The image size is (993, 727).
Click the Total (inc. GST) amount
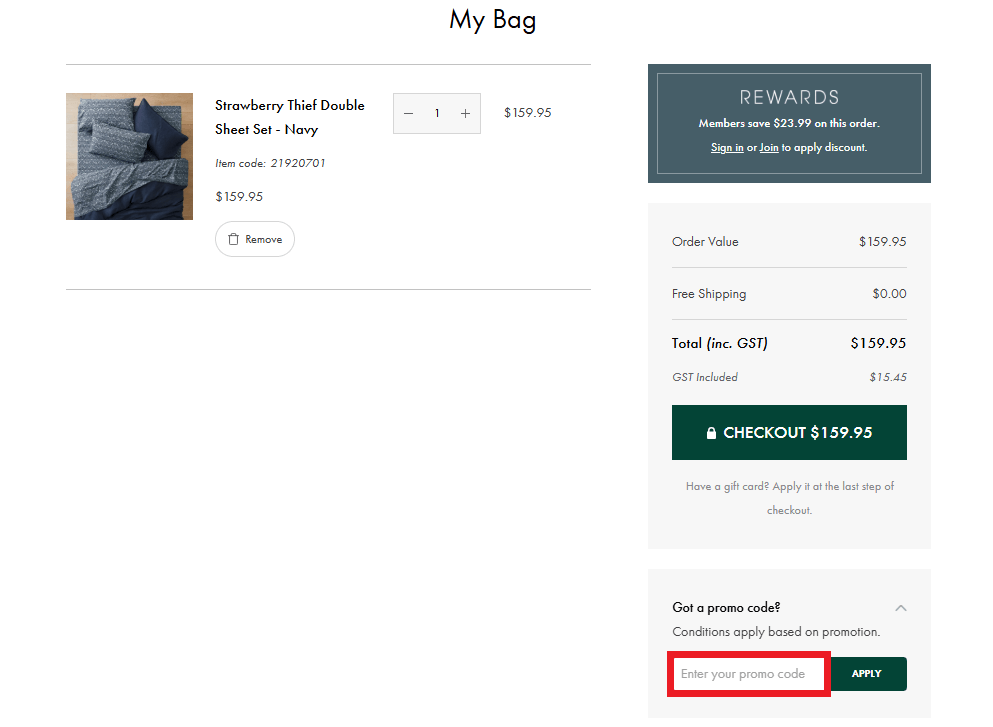click(x=877, y=343)
